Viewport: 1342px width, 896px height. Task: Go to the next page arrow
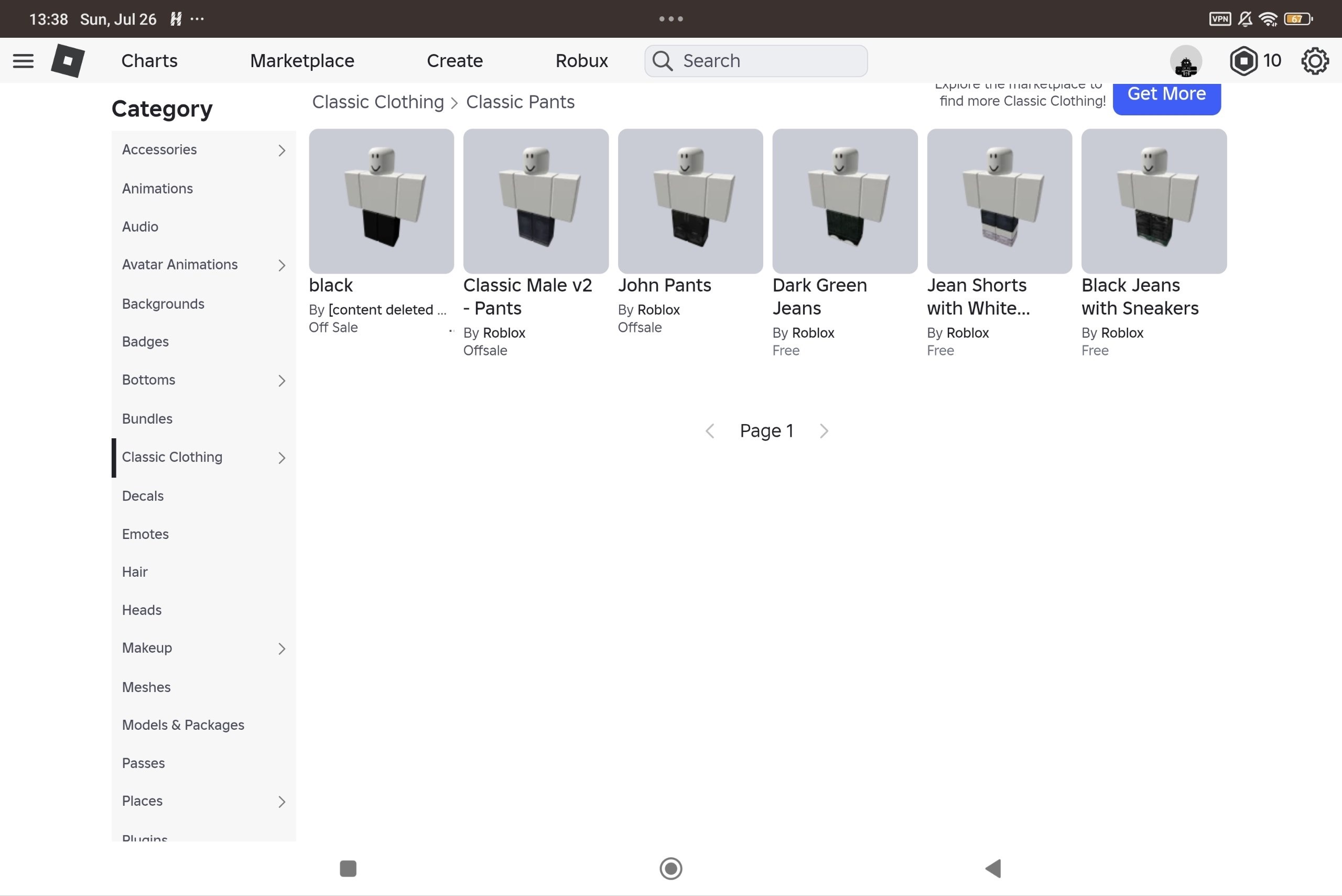(x=823, y=431)
